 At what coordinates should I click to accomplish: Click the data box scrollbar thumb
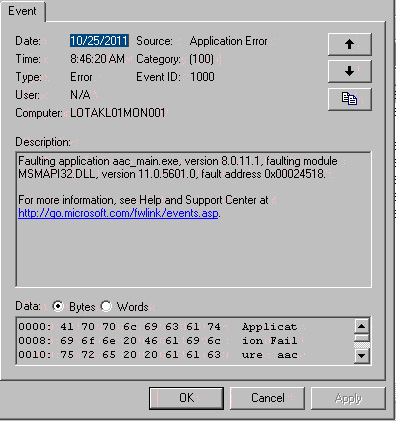[362, 338]
